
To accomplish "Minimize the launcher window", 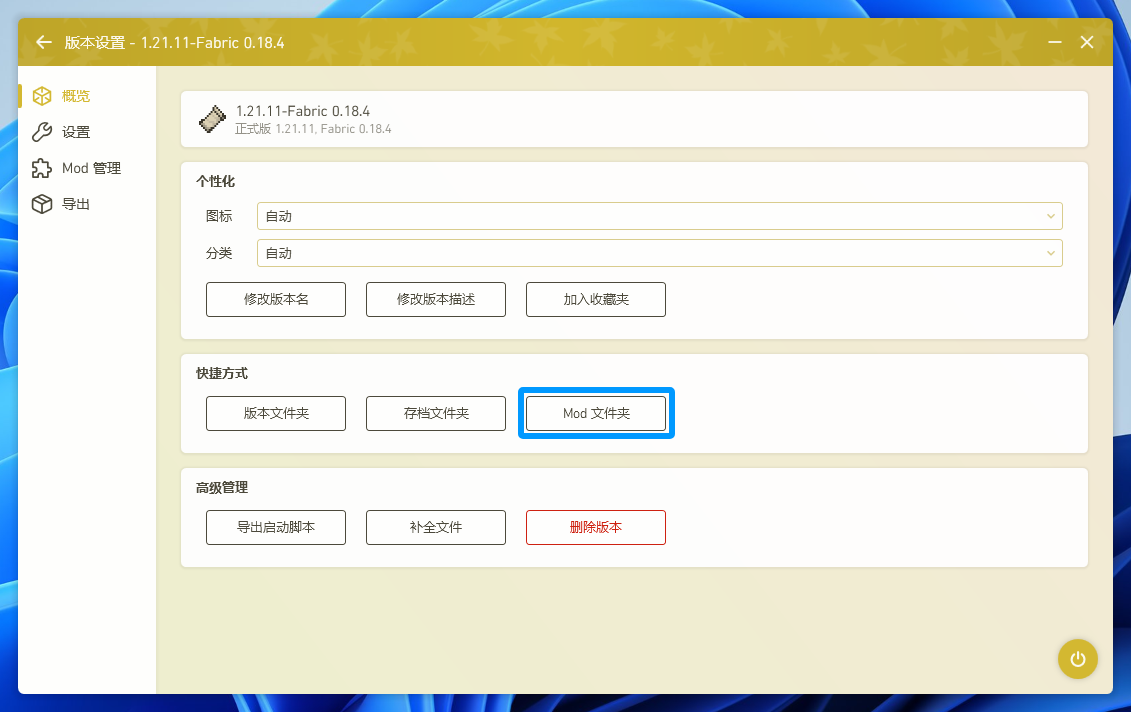I will (1054, 43).
